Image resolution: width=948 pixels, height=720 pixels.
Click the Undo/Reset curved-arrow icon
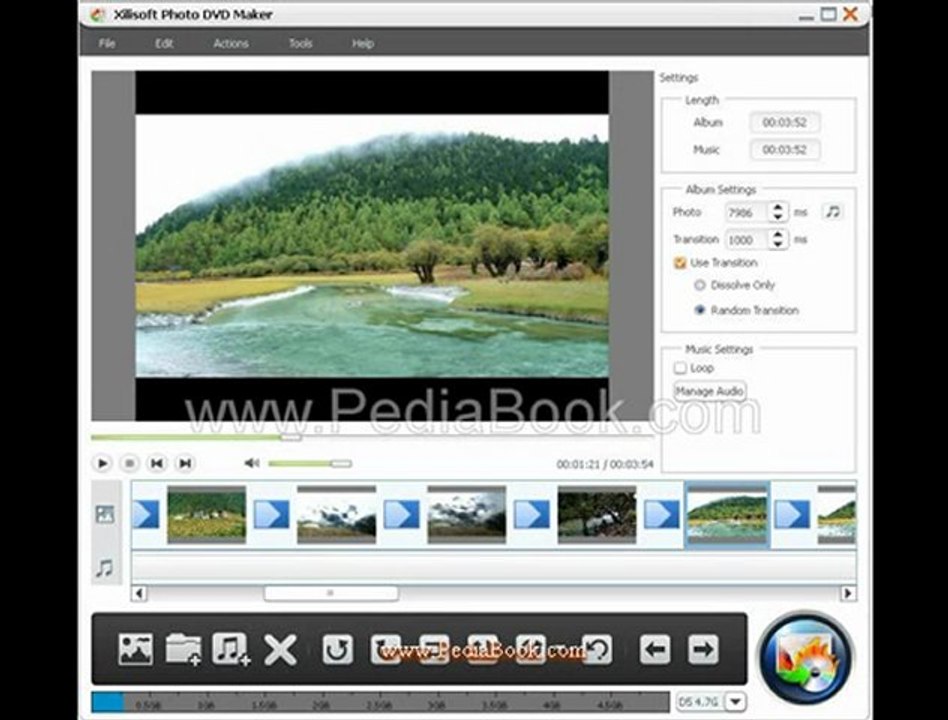tap(597, 650)
